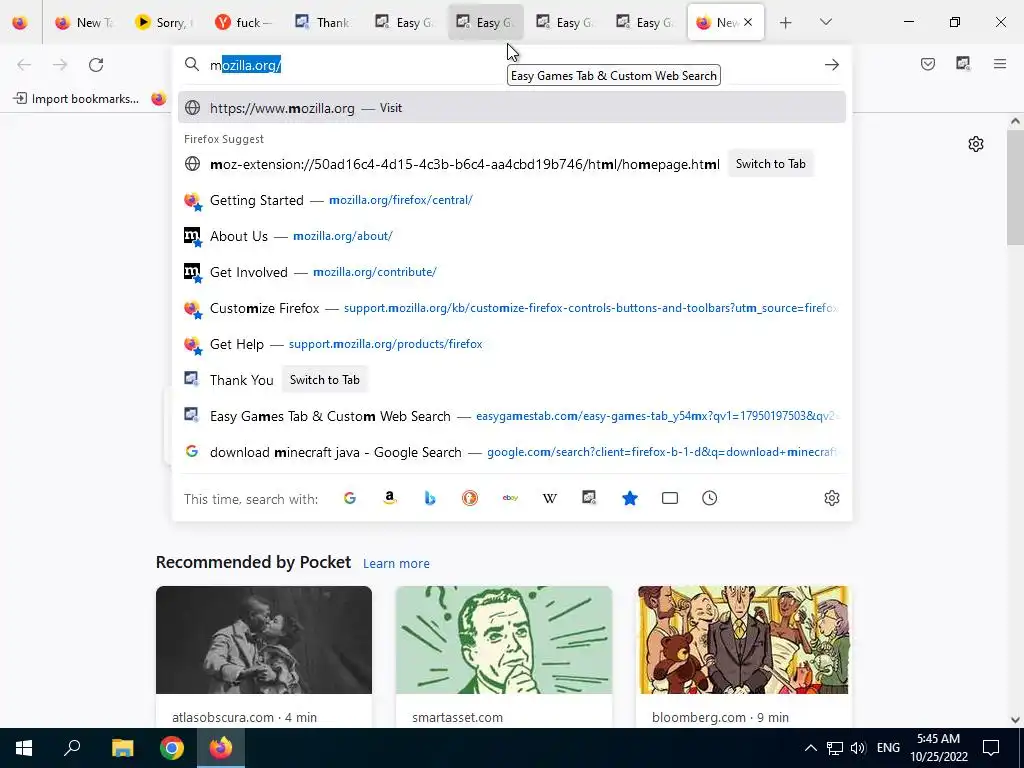Open Get Help support suggestion

click(x=511, y=344)
